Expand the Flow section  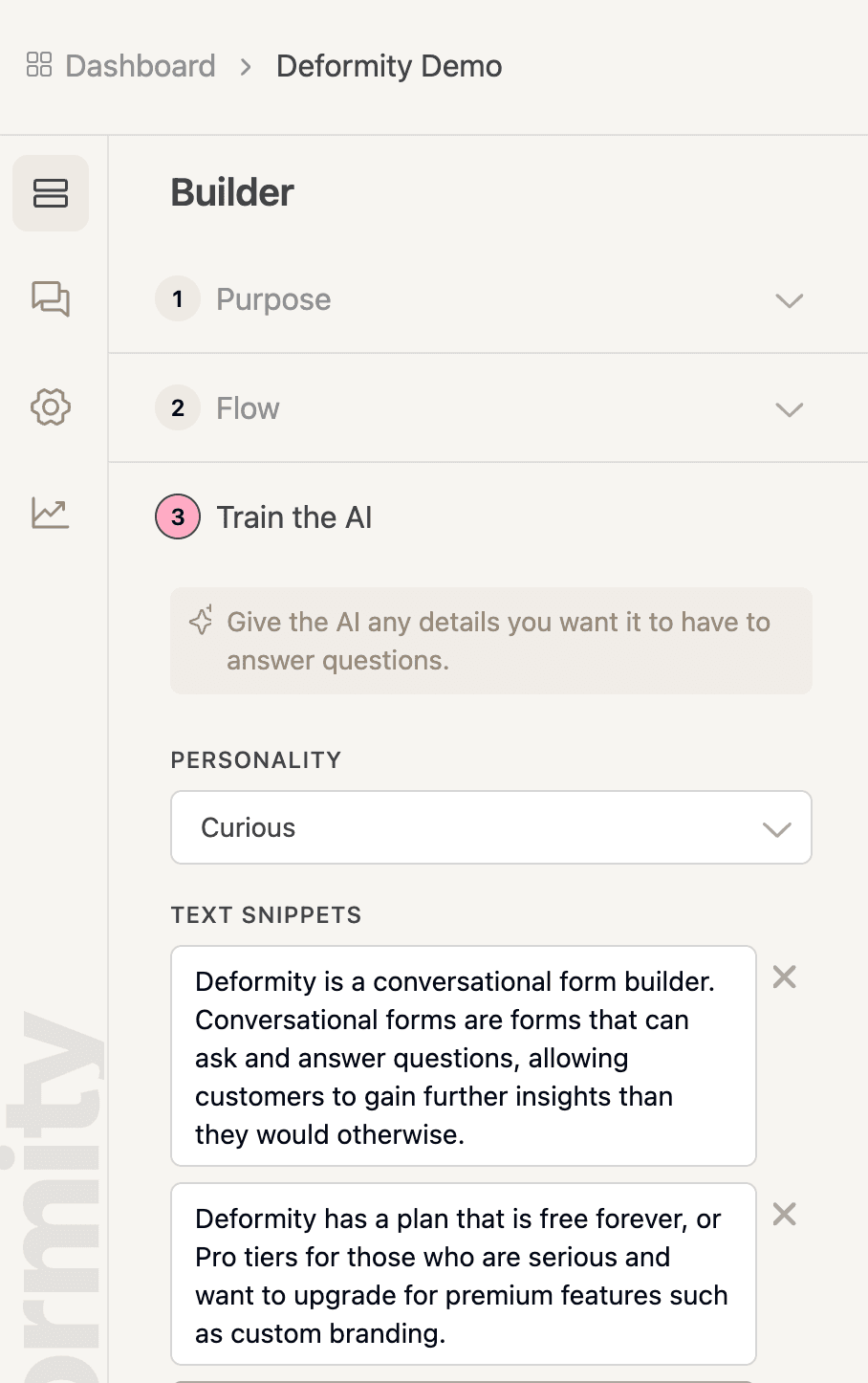tap(790, 409)
